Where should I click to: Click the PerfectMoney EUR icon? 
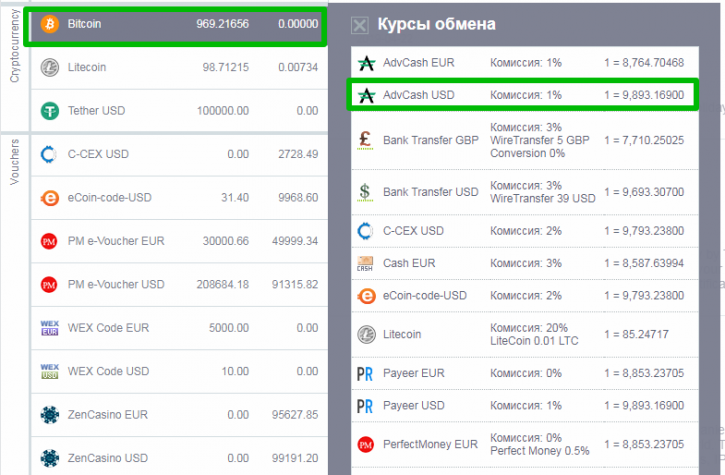[366, 444]
